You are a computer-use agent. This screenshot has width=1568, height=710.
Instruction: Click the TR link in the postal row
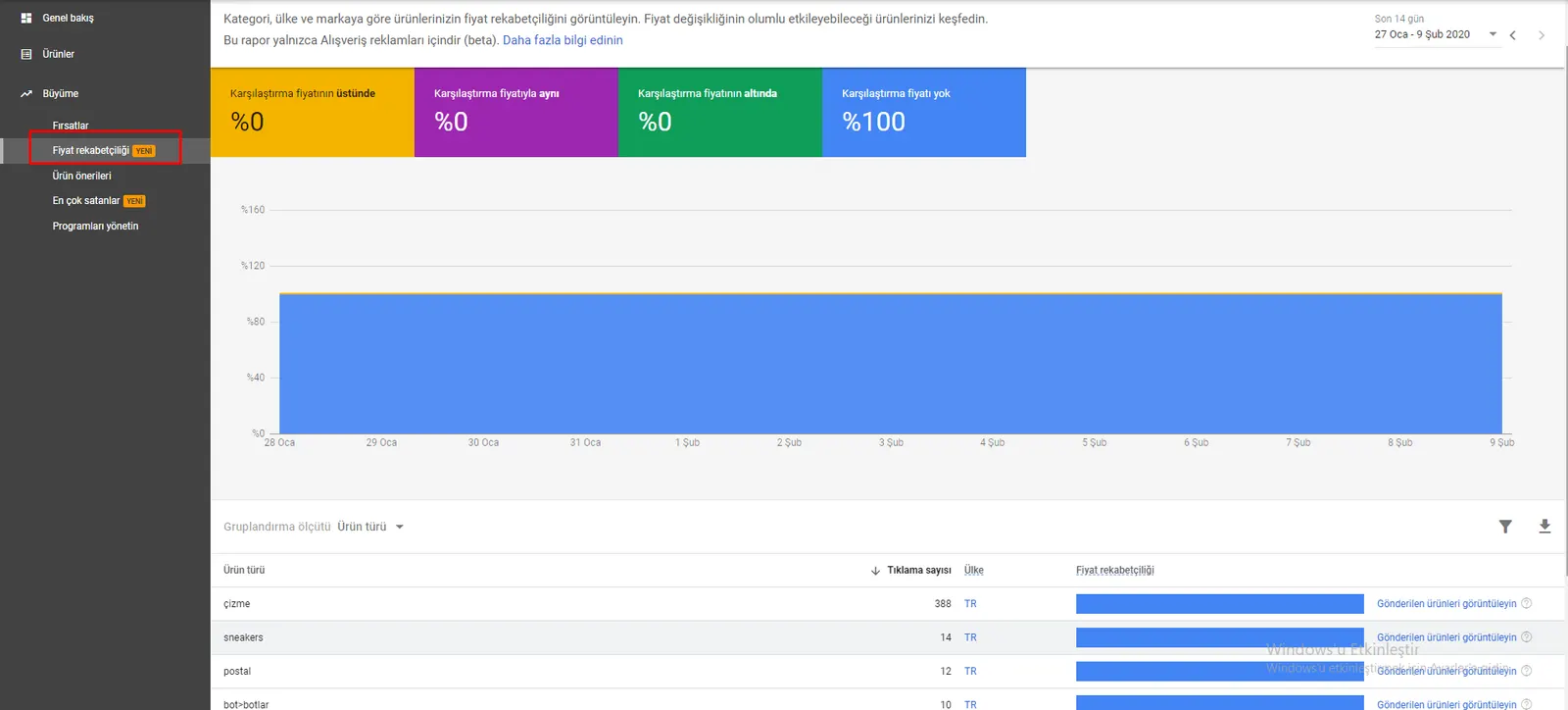tap(970, 671)
